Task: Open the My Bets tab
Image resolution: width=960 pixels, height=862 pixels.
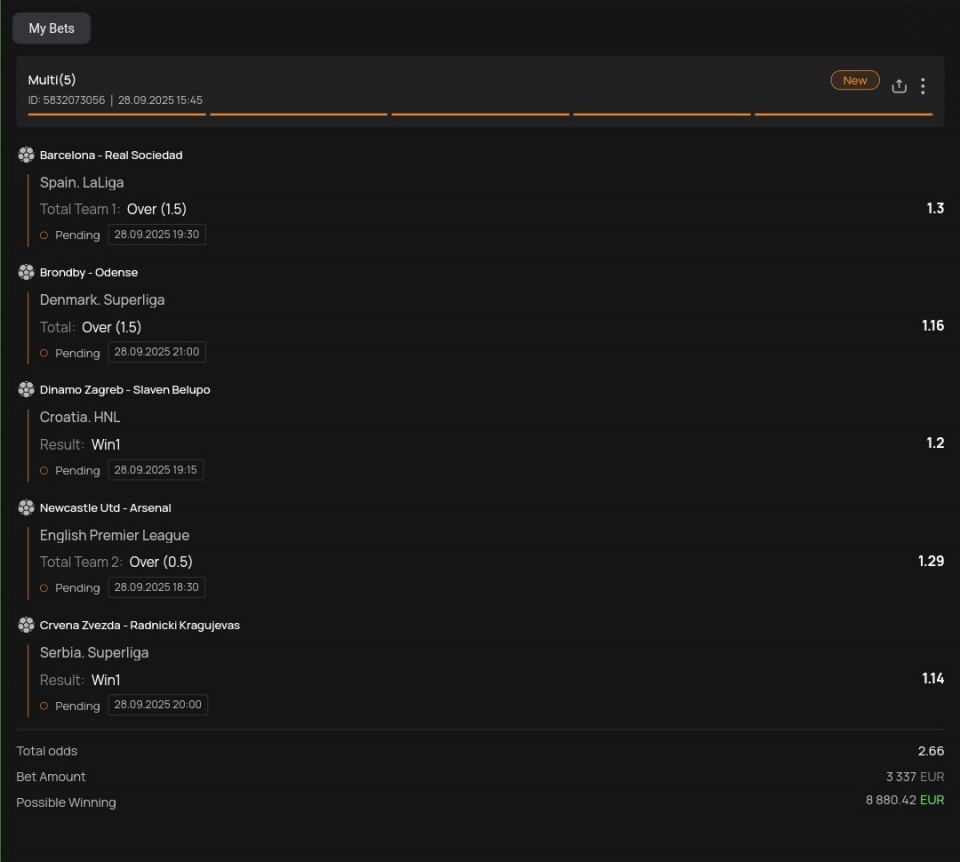Action: point(51,28)
